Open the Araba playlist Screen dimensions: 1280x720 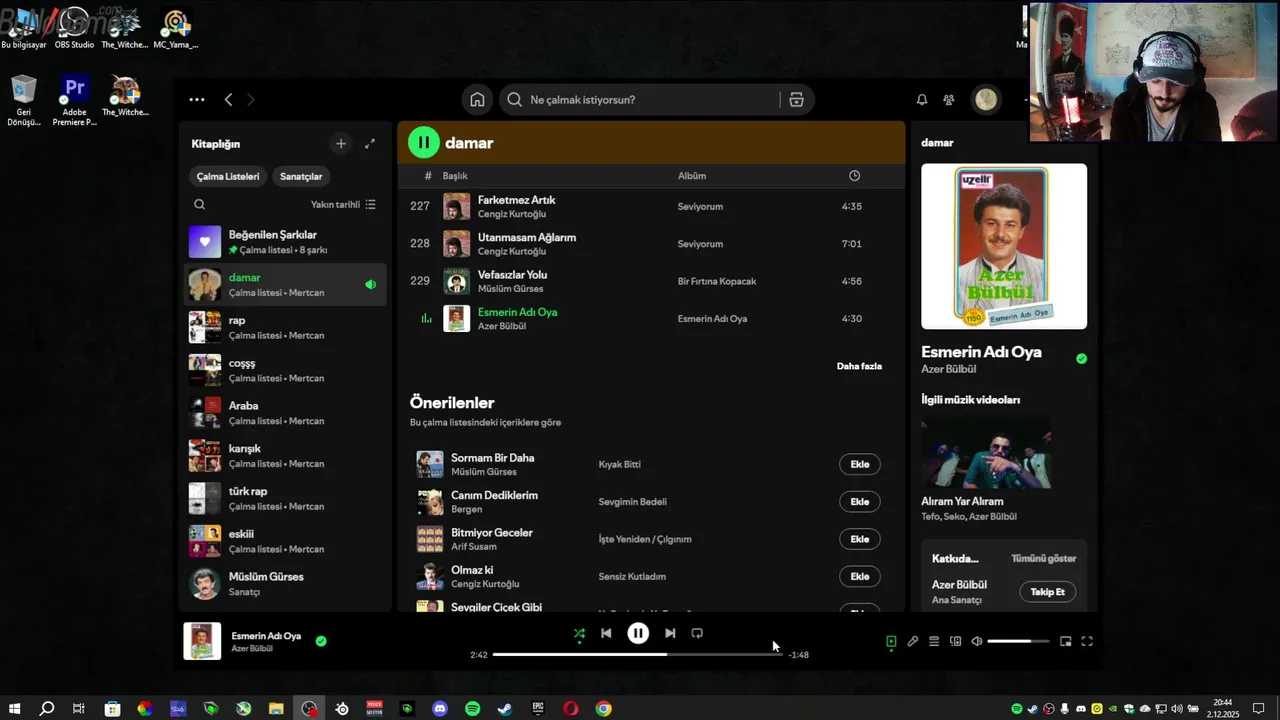coord(285,413)
